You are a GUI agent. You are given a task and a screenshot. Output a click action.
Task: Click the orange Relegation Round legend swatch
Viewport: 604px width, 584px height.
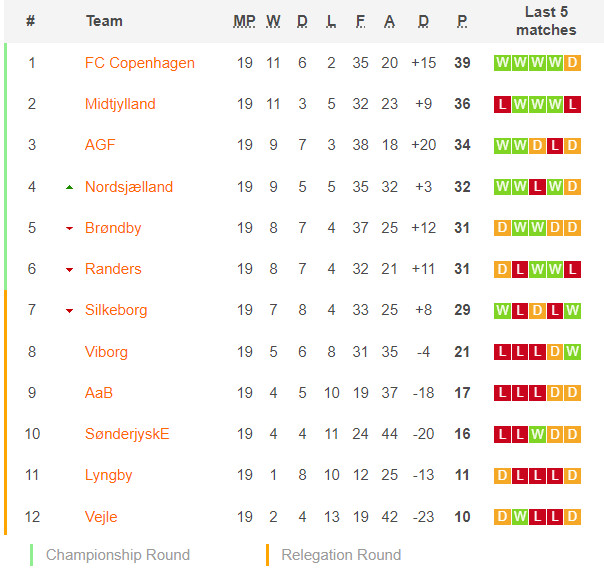point(267,555)
